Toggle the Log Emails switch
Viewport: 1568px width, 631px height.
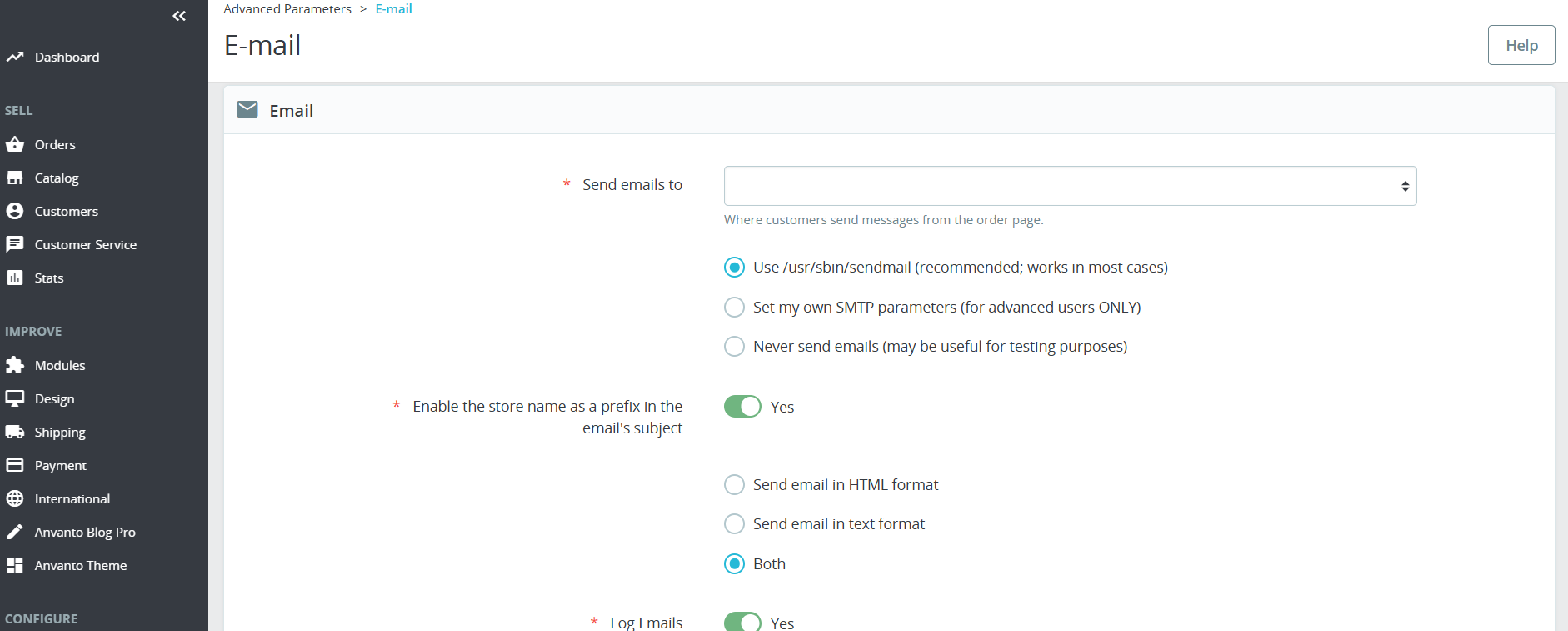[742, 622]
